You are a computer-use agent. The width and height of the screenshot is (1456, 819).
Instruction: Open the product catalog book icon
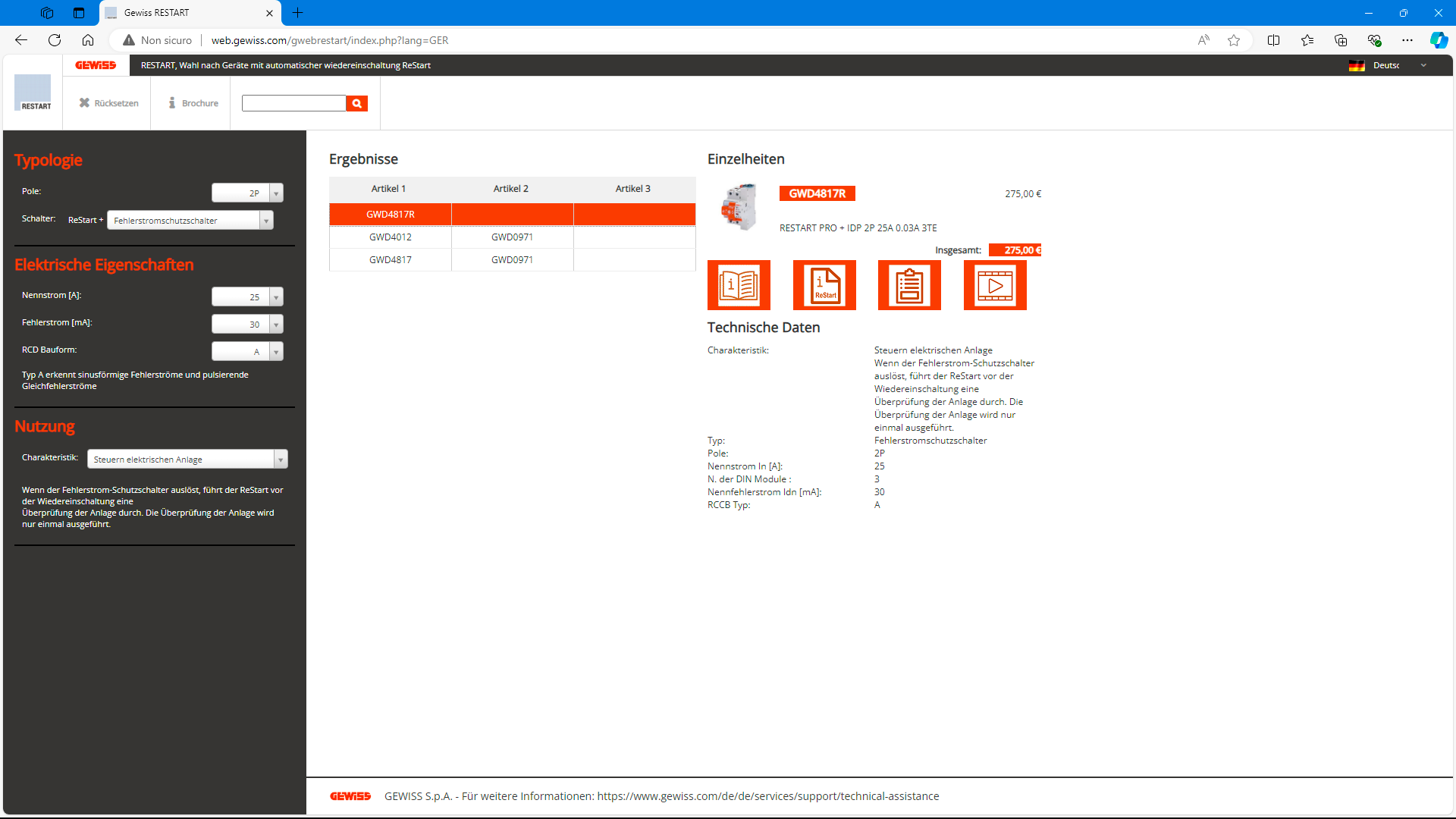click(x=739, y=285)
